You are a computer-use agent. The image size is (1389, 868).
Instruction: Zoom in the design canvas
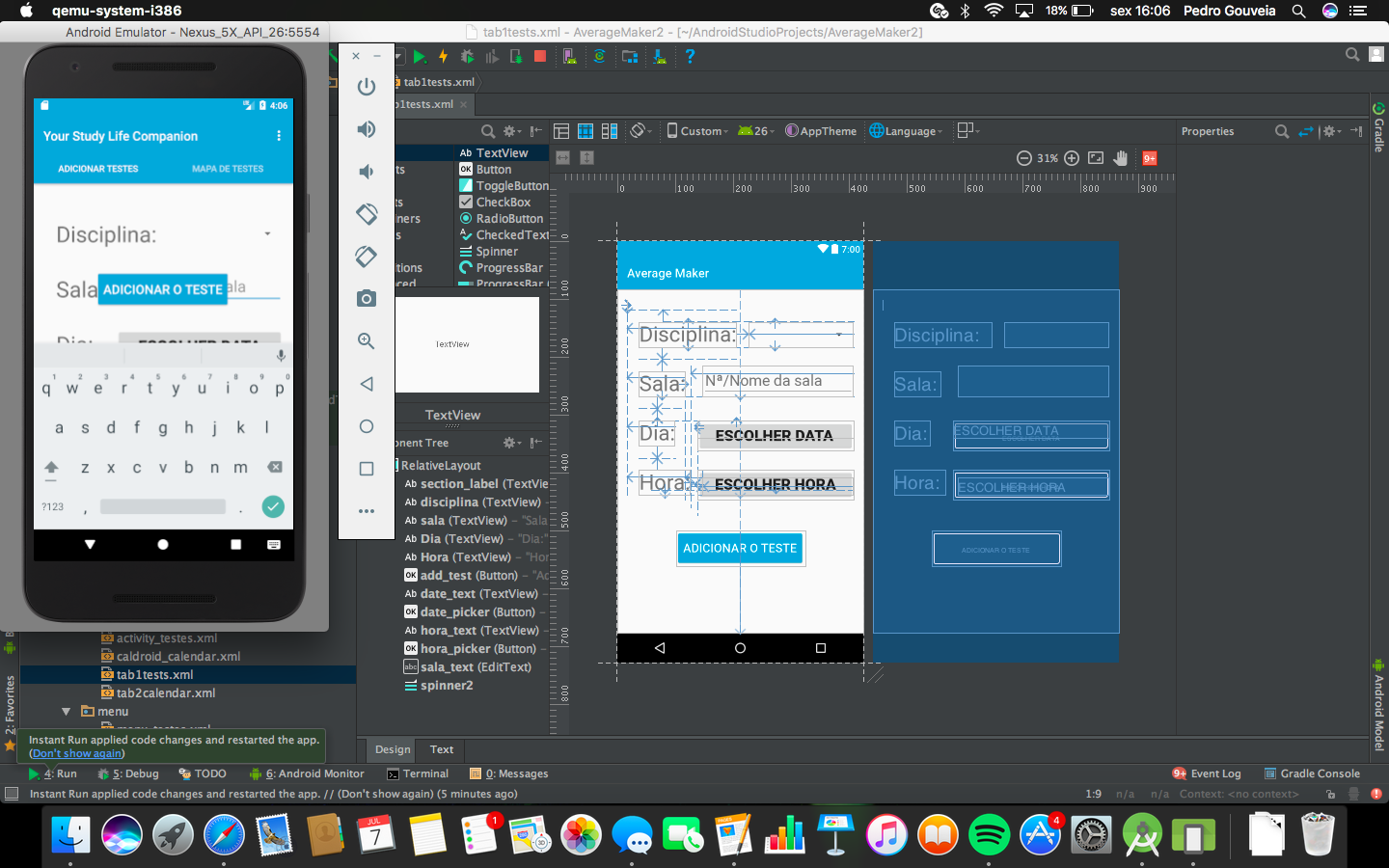(x=1072, y=158)
